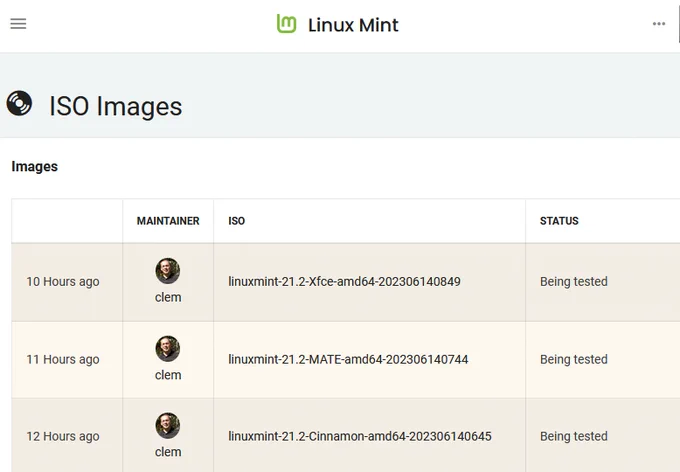This screenshot has height=472, width=680.
Task: Click 'Being tested' status in Cinnamon row
Action: [574, 436]
